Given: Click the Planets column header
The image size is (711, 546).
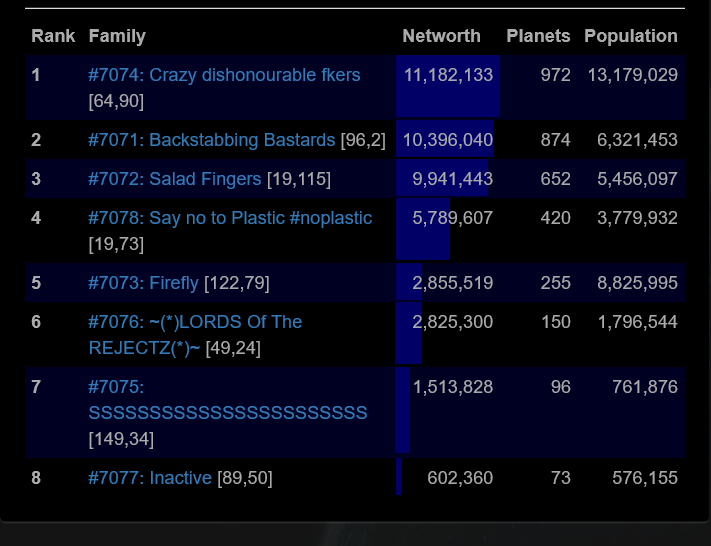Looking at the screenshot, I should [x=538, y=36].
